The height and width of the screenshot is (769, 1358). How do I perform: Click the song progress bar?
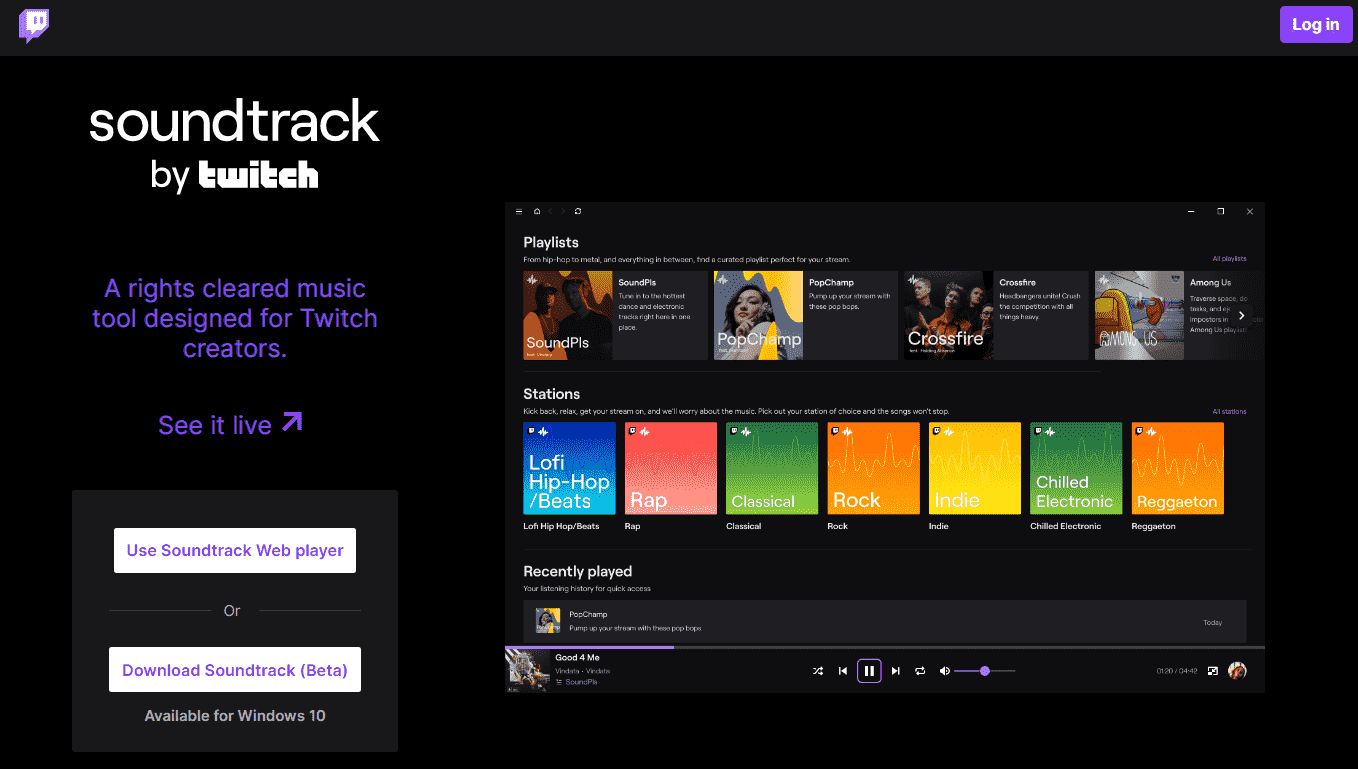point(885,648)
